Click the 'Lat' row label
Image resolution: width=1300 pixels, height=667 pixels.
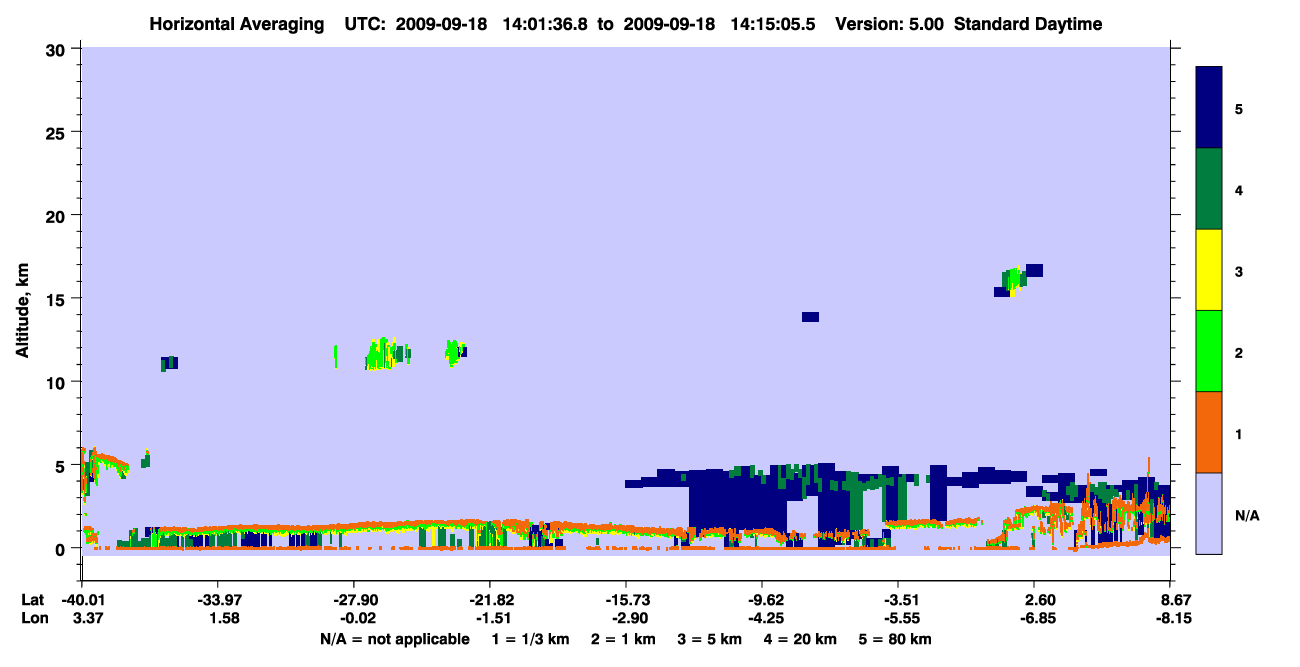(33, 599)
